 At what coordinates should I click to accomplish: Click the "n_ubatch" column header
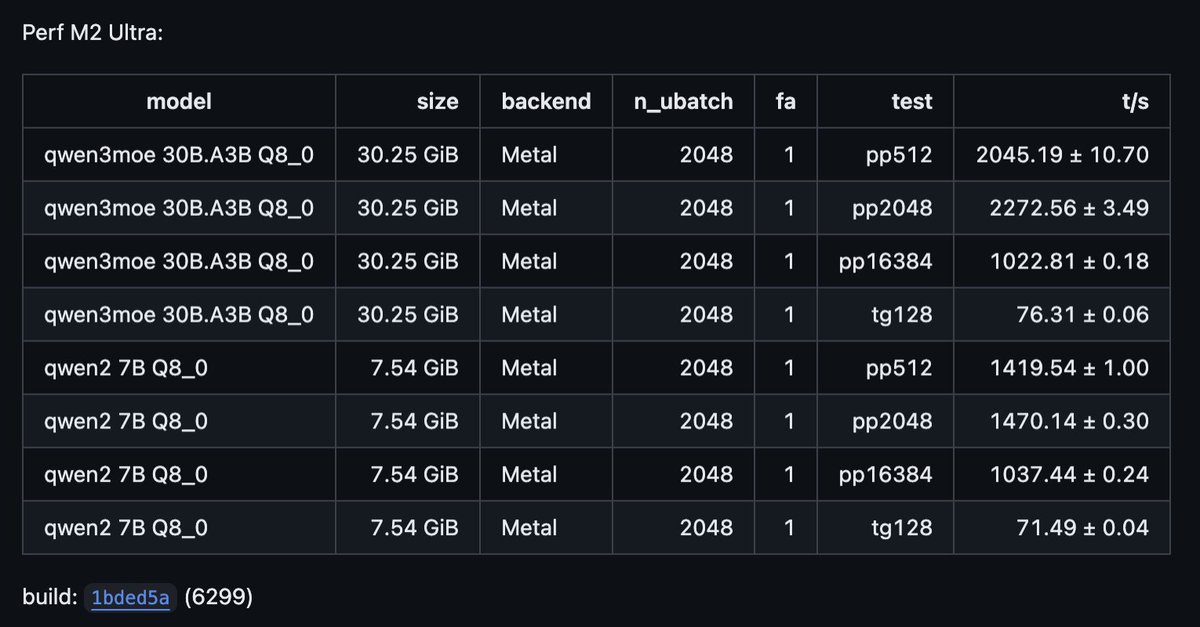click(683, 101)
